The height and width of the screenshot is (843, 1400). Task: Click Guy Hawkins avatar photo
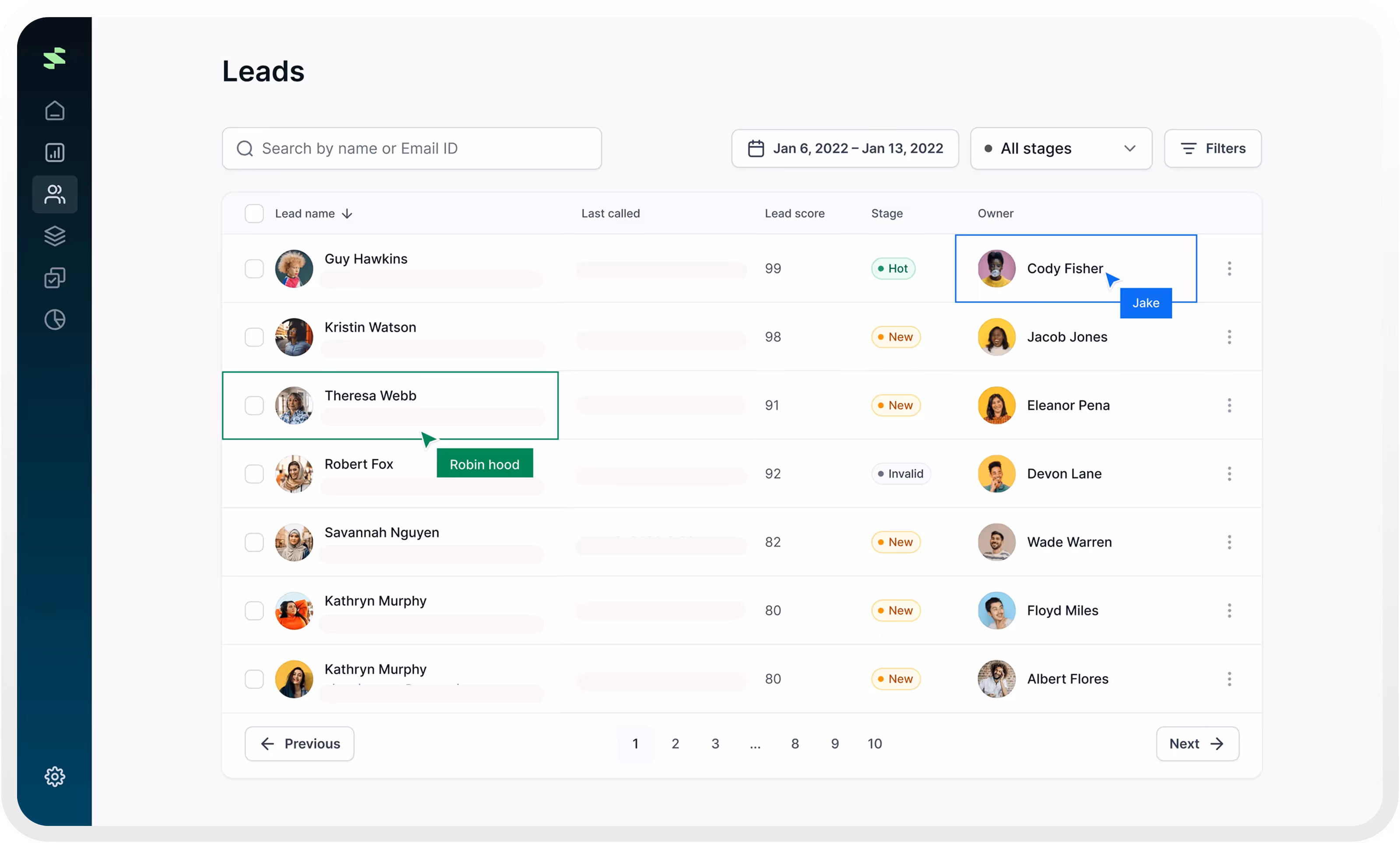(x=294, y=269)
